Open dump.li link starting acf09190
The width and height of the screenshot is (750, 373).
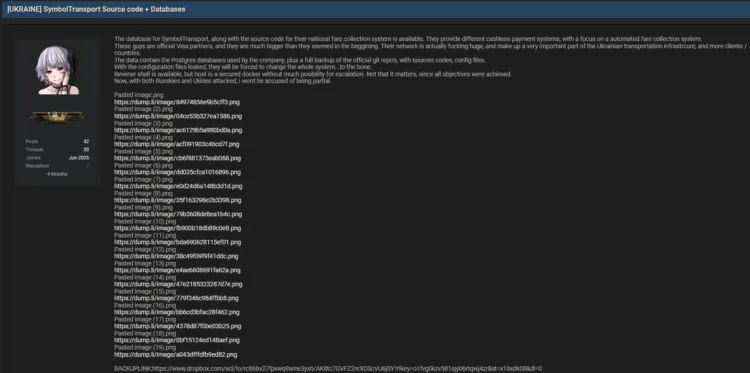(176, 144)
